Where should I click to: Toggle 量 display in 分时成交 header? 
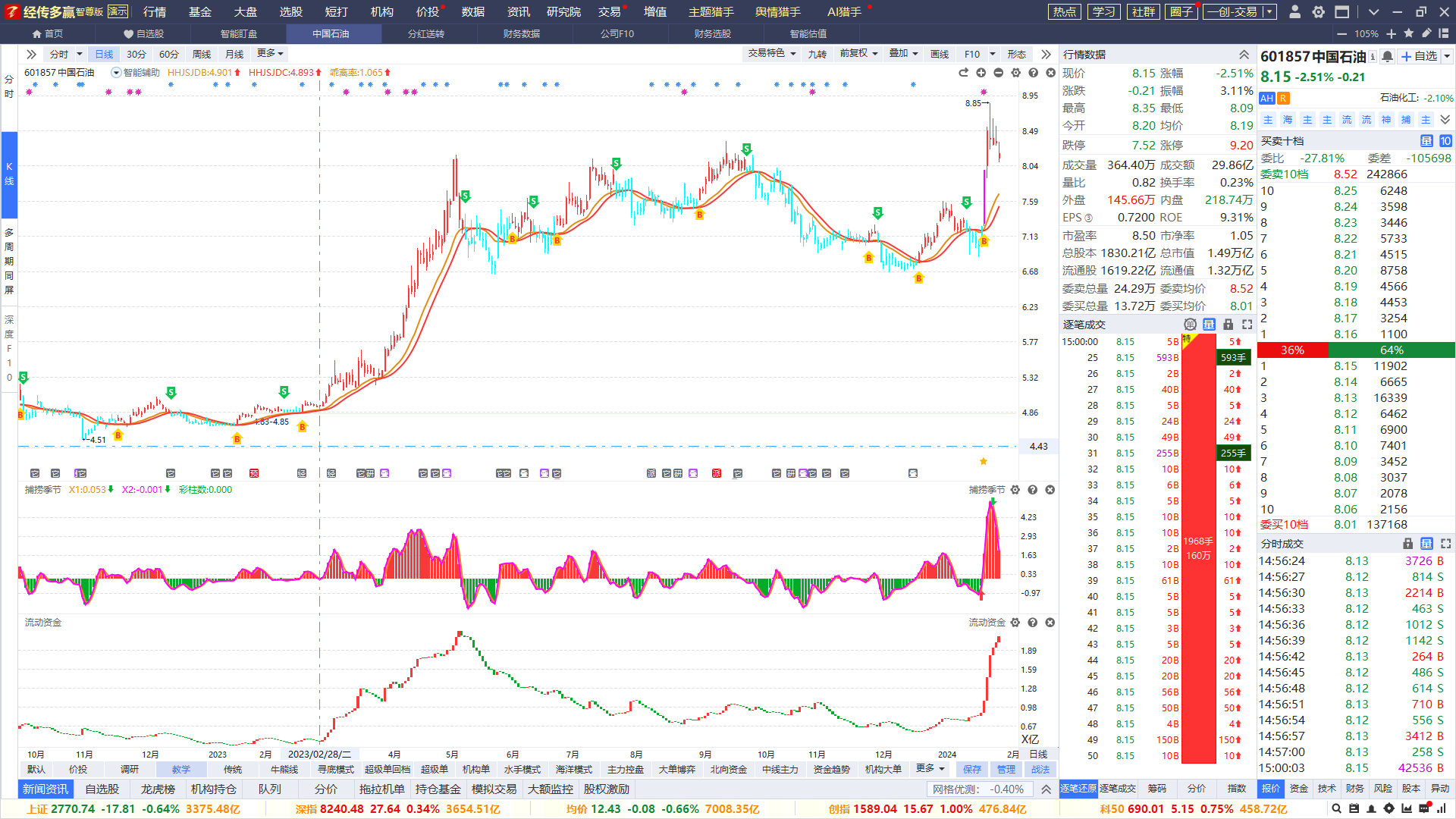pos(1426,544)
